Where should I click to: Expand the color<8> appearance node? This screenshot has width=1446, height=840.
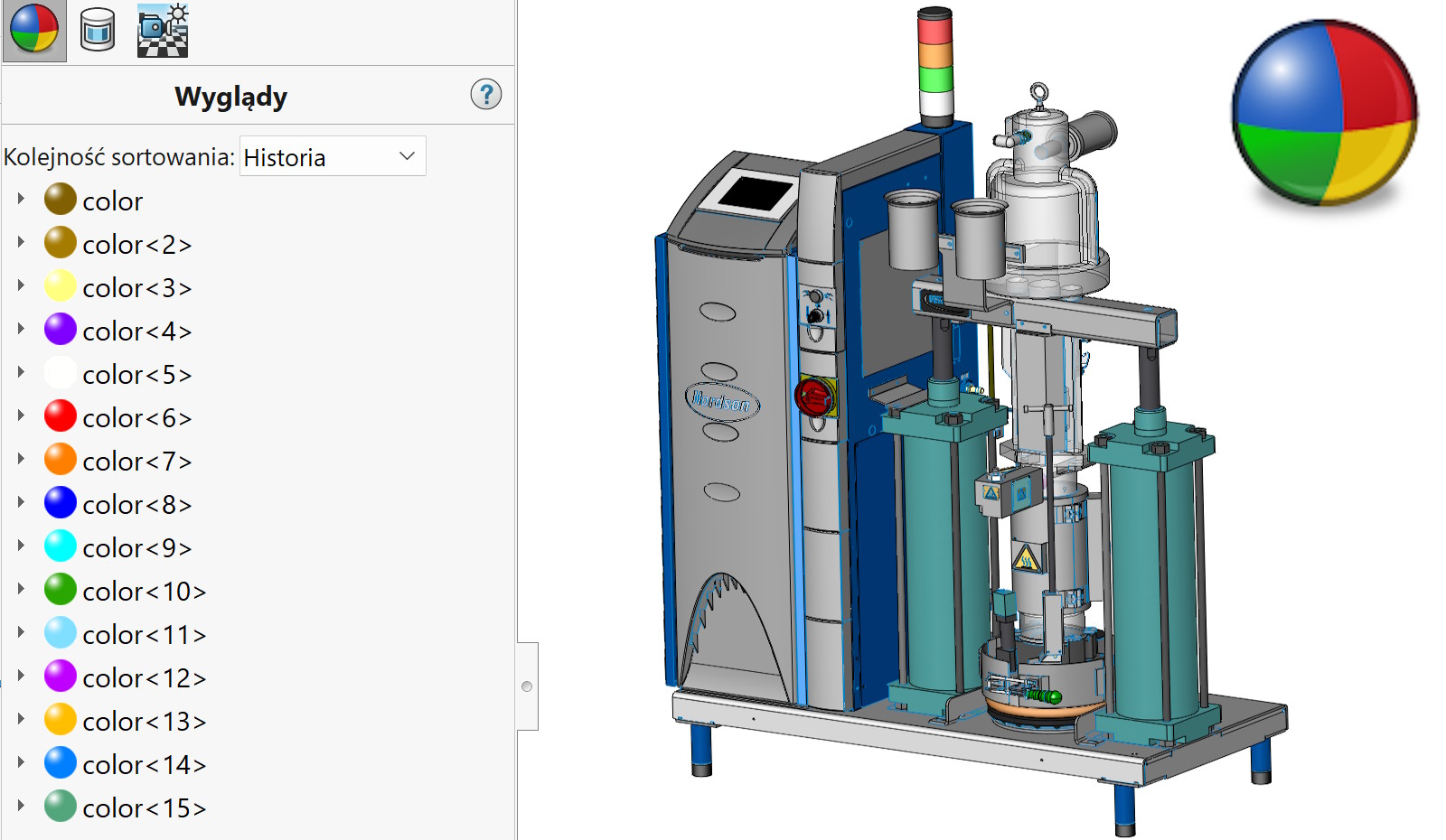[x=21, y=502]
